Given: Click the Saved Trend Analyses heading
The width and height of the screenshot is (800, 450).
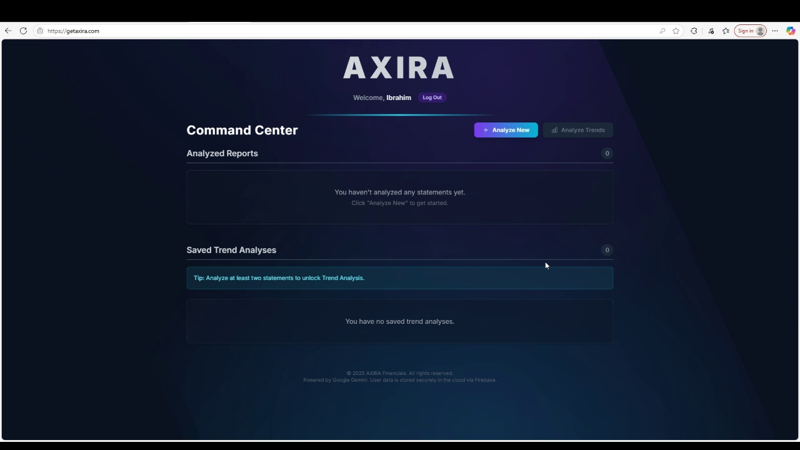Looking at the screenshot, I should click(231, 250).
